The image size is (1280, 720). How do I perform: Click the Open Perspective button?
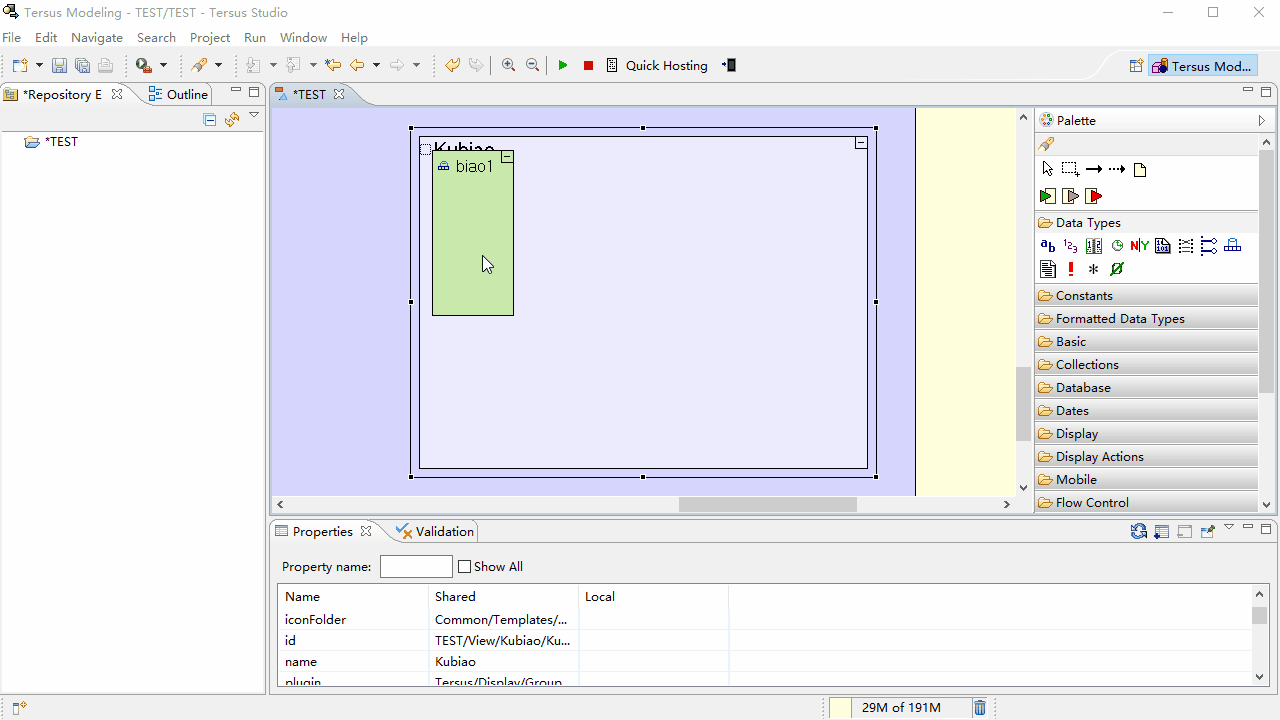coord(1136,66)
